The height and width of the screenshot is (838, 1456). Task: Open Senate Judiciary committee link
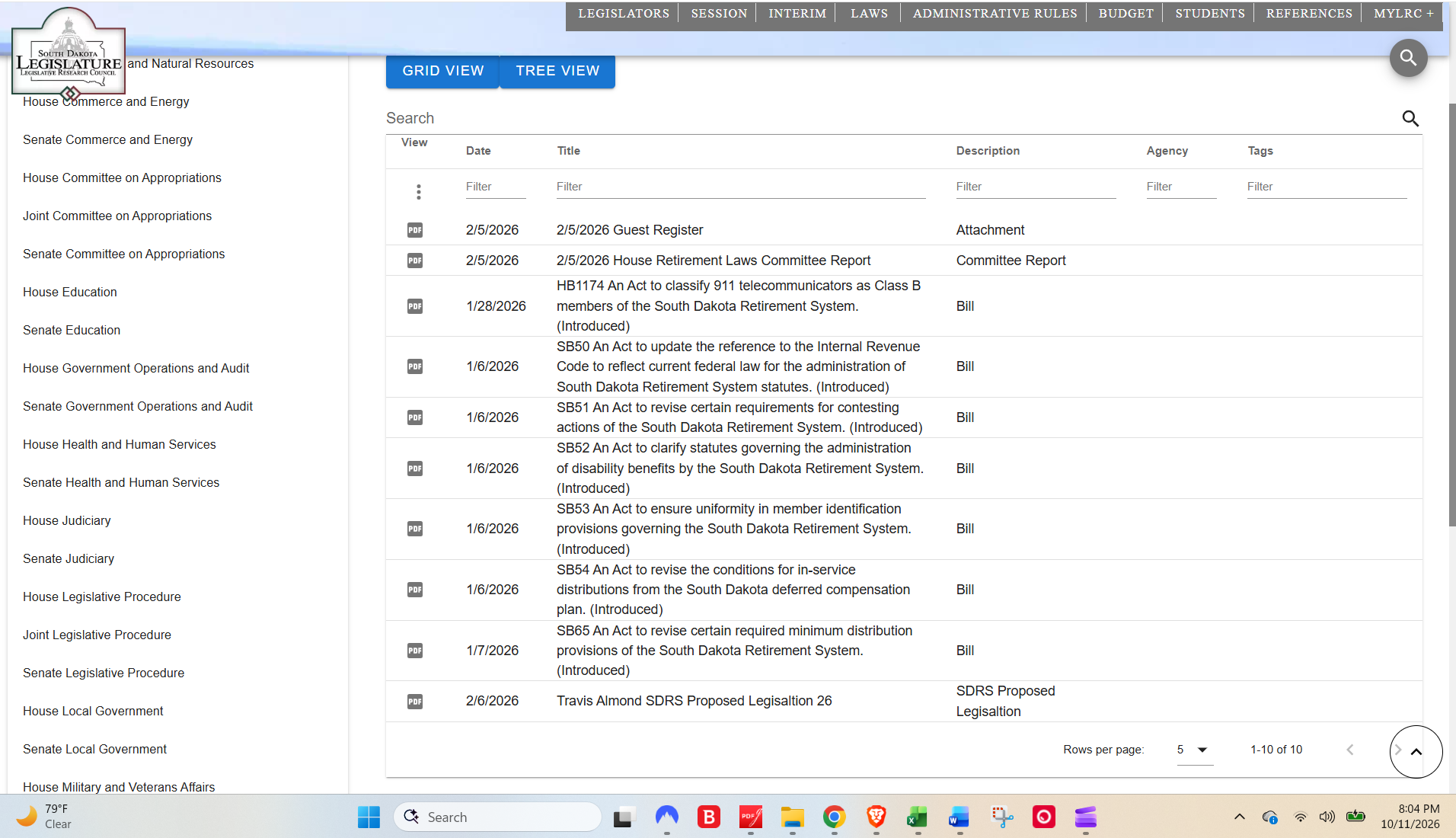pos(69,558)
